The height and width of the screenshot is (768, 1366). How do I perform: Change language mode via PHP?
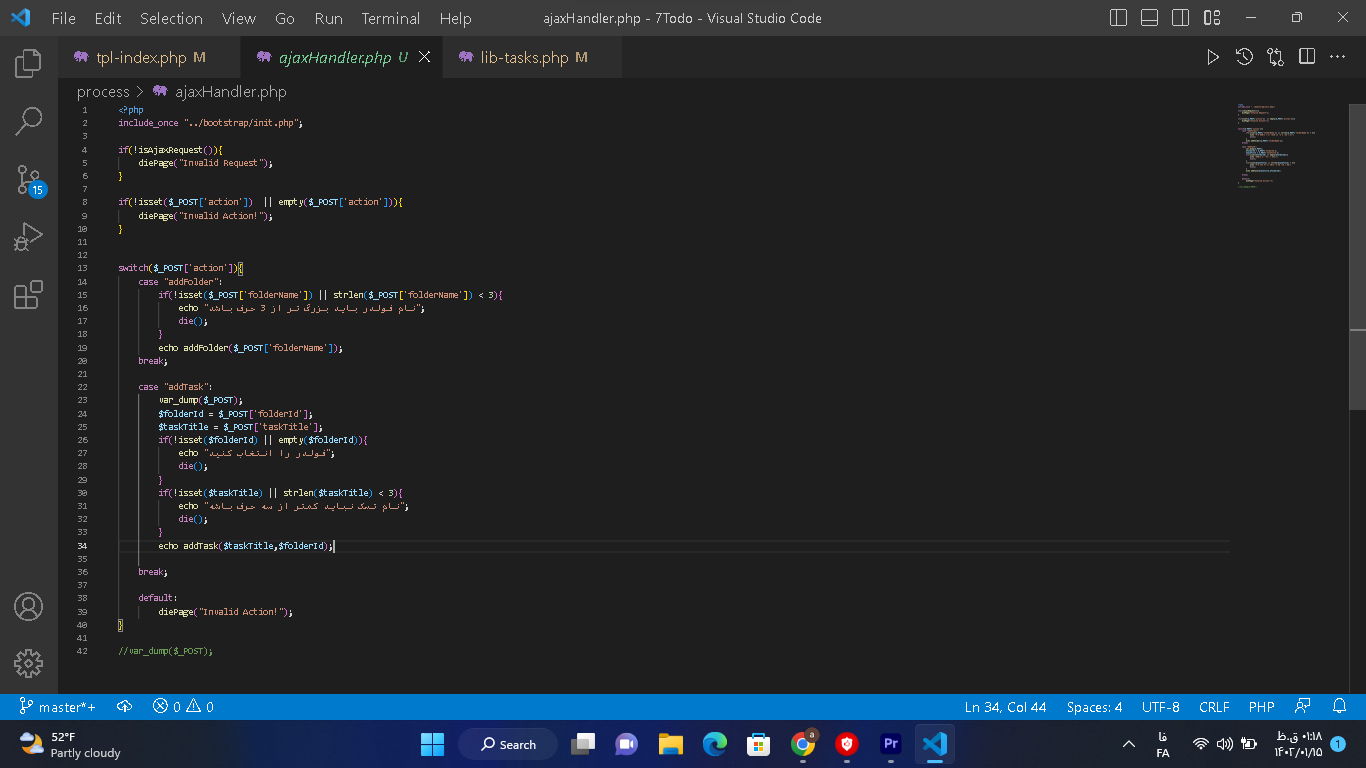click(1262, 707)
